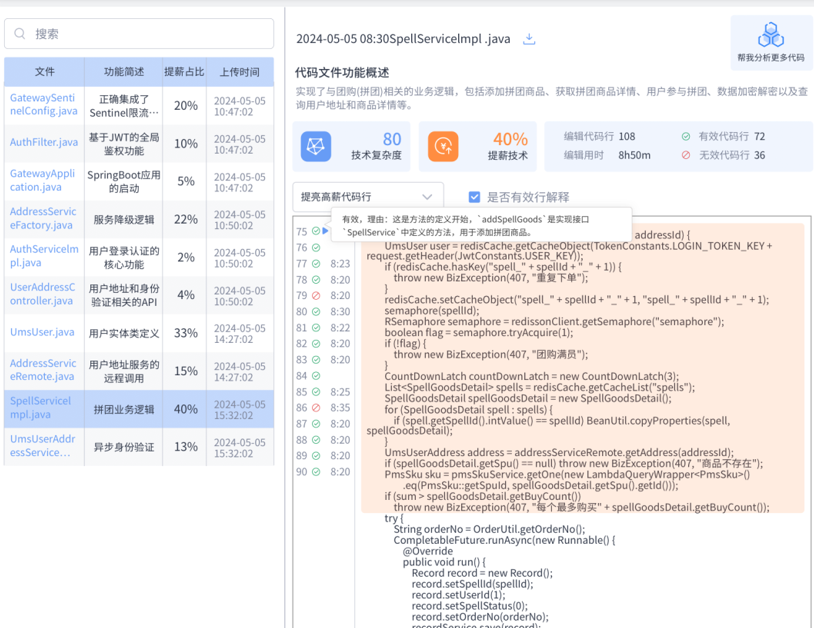Open the 提亮高薪代码行 dropdown
Image resolution: width=814 pixels, height=628 pixels.
367,197
